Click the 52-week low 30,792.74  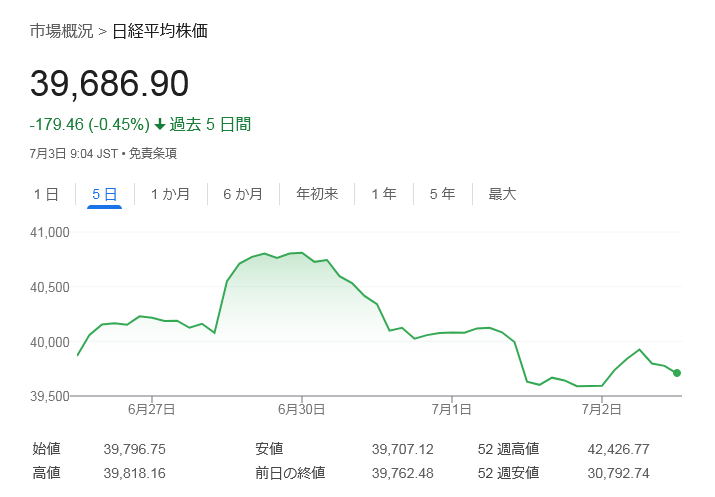(618, 473)
